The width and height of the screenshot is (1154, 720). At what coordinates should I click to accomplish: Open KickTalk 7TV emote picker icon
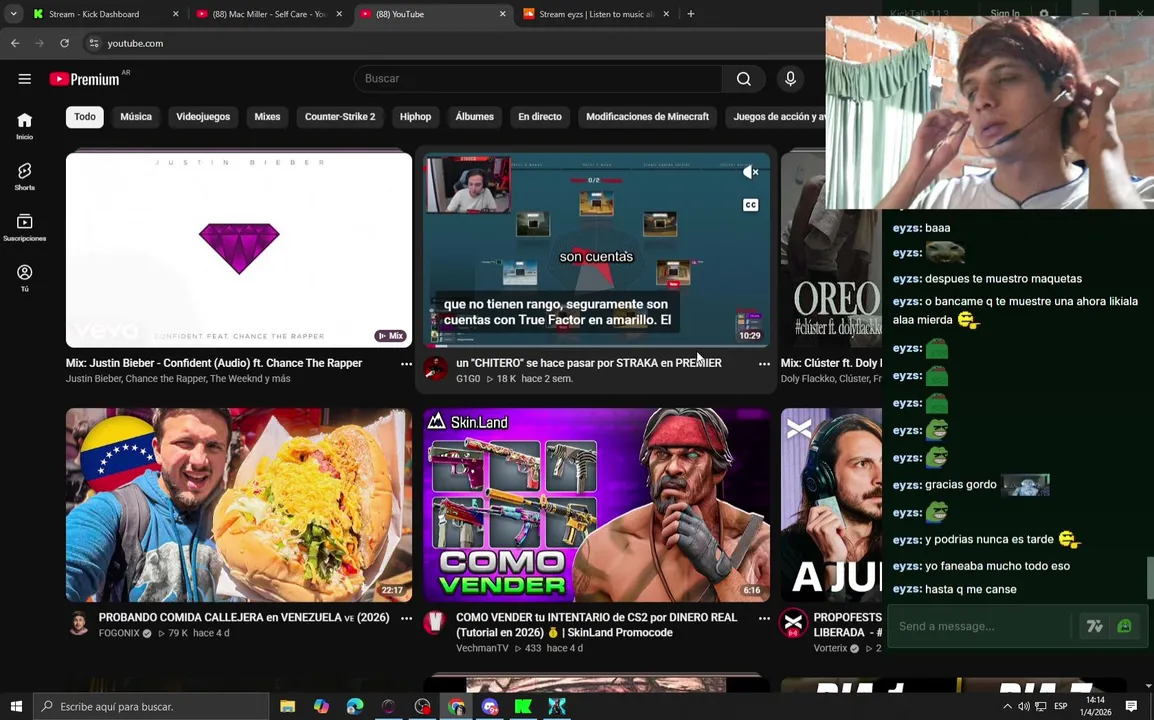[x=1094, y=627]
